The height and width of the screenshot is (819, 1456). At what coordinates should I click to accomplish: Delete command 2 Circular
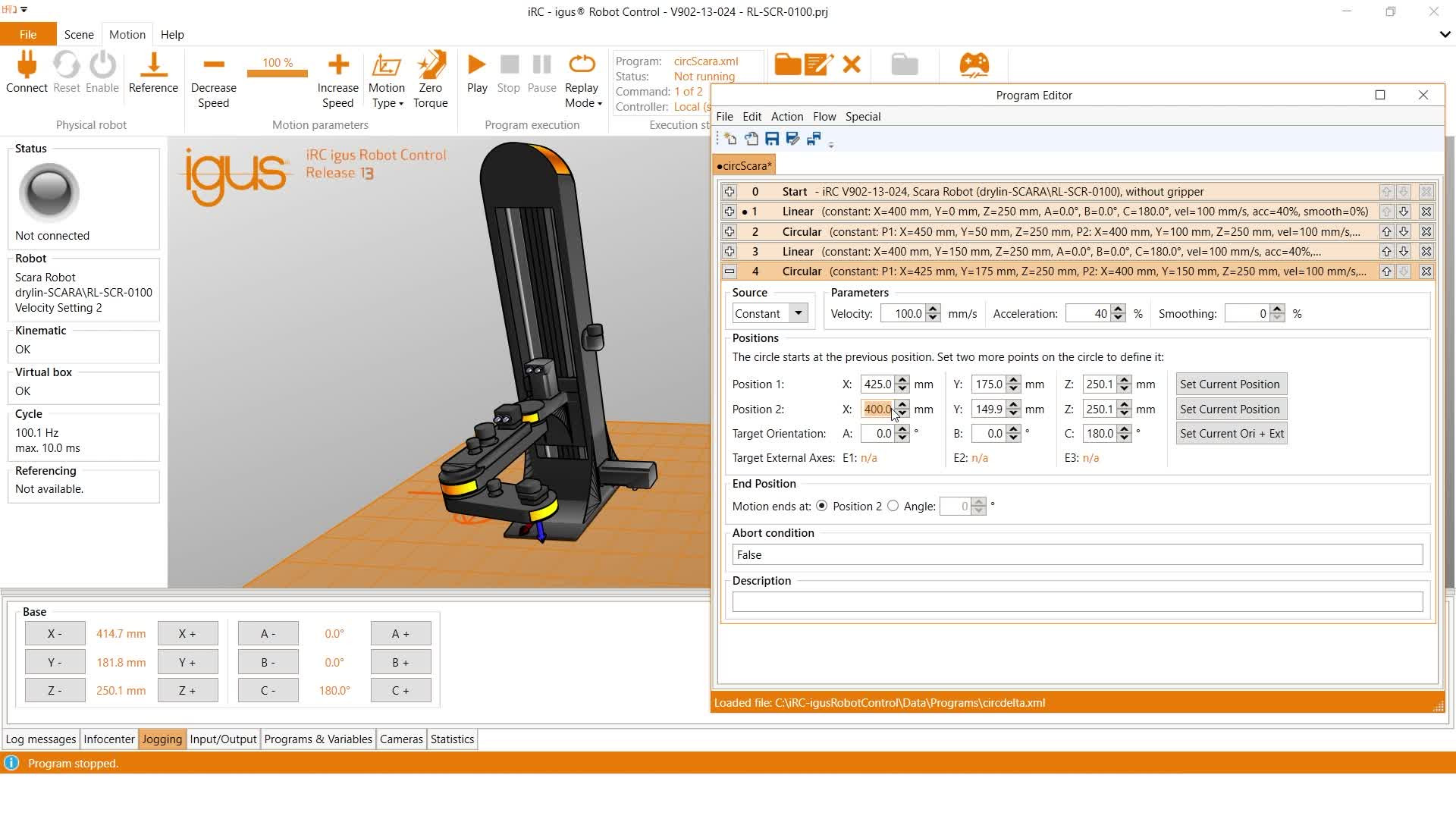tap(1426, 231)
